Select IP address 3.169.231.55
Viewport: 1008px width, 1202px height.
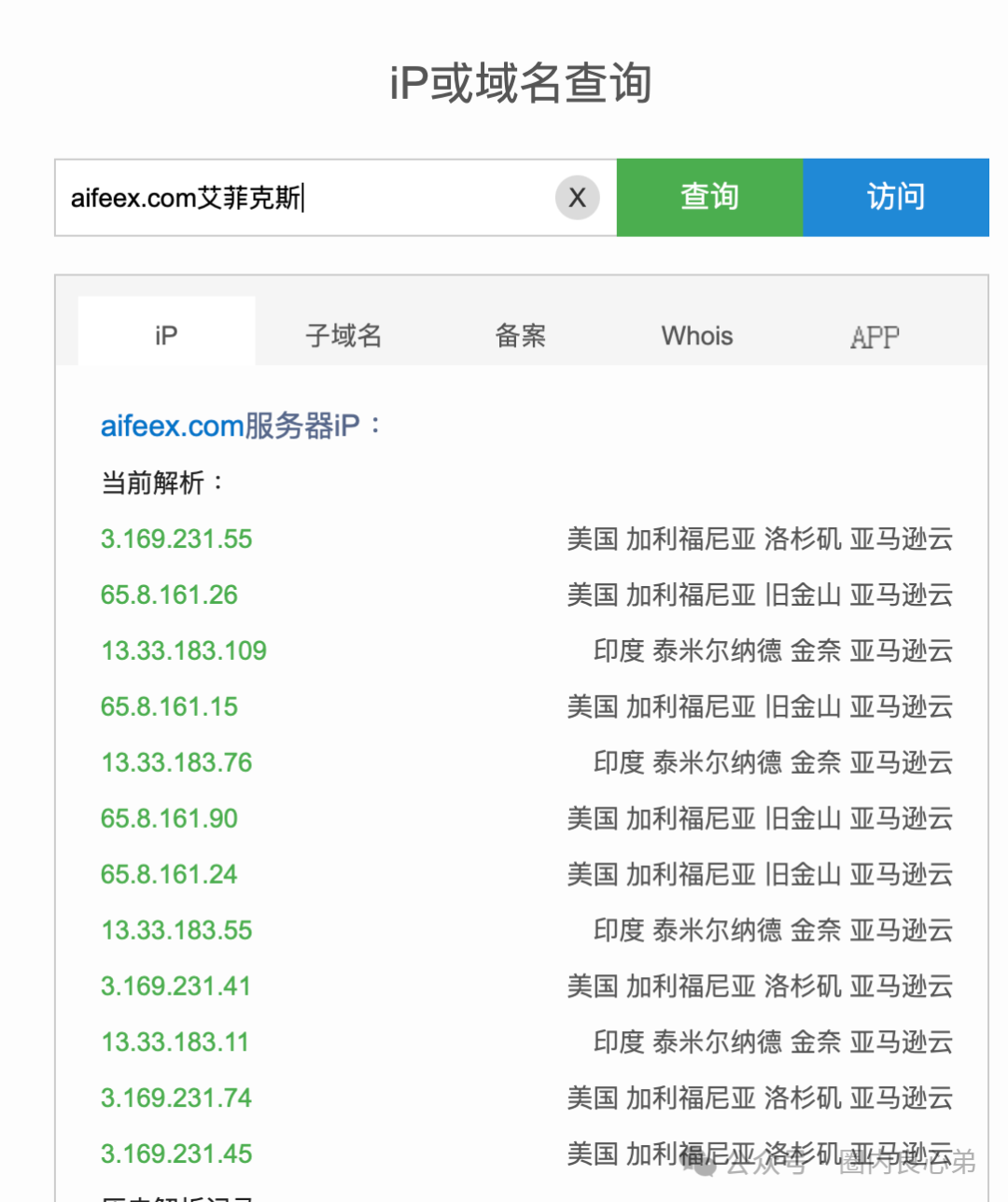(x=175, y=538)
